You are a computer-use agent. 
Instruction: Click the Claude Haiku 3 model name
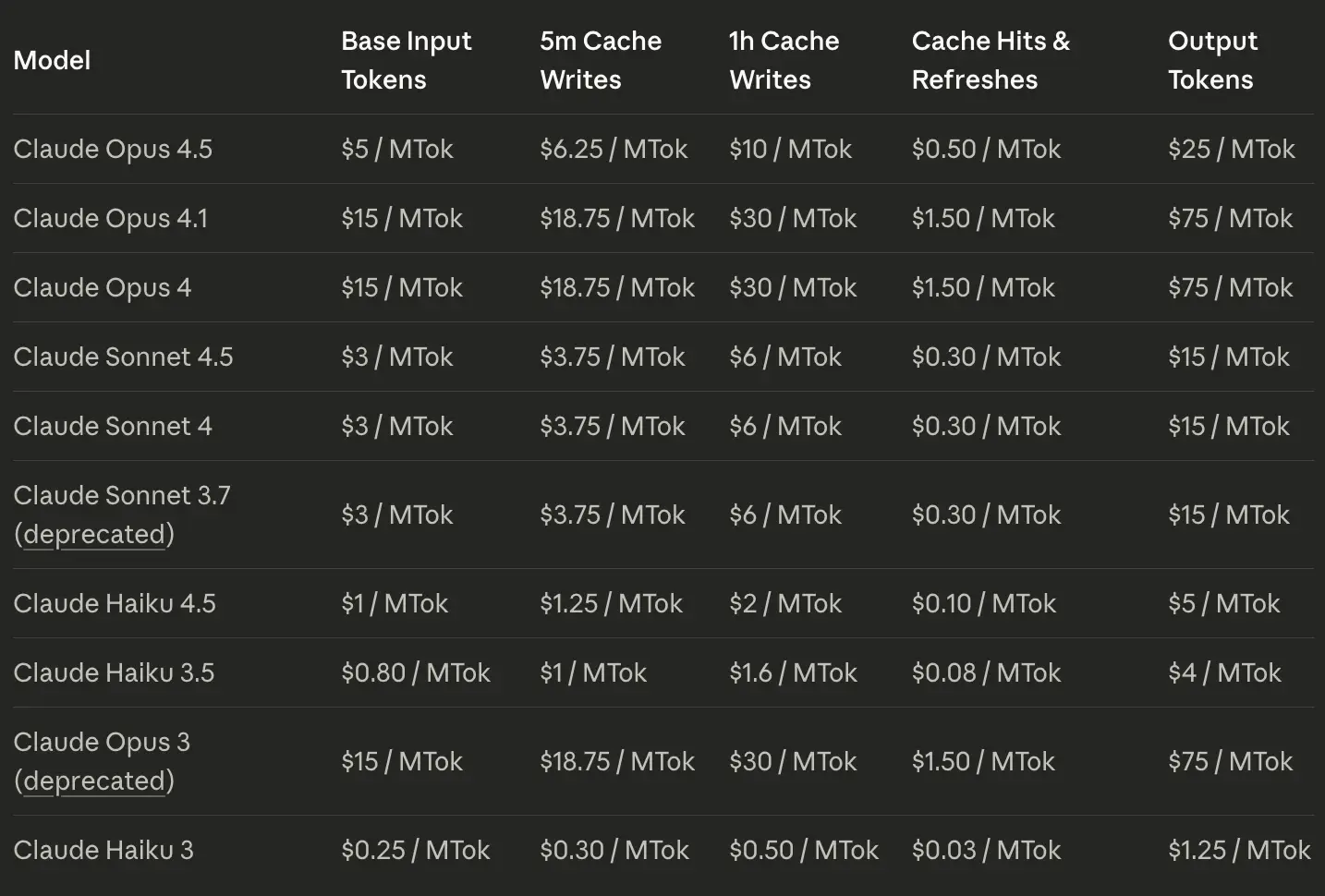pyautogui.click(x=103, y=851)
